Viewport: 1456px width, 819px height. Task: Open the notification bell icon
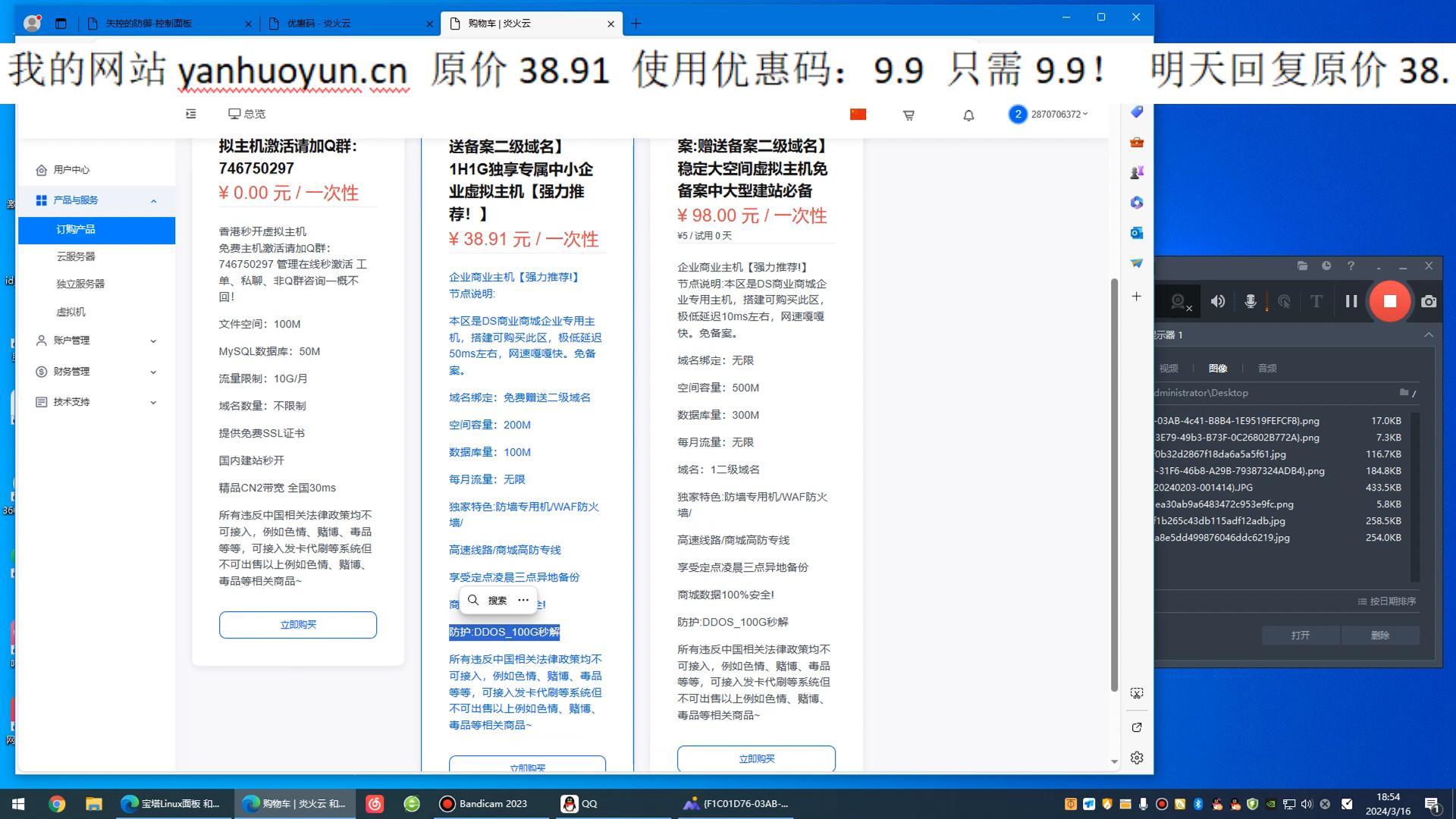pos(968,115)
